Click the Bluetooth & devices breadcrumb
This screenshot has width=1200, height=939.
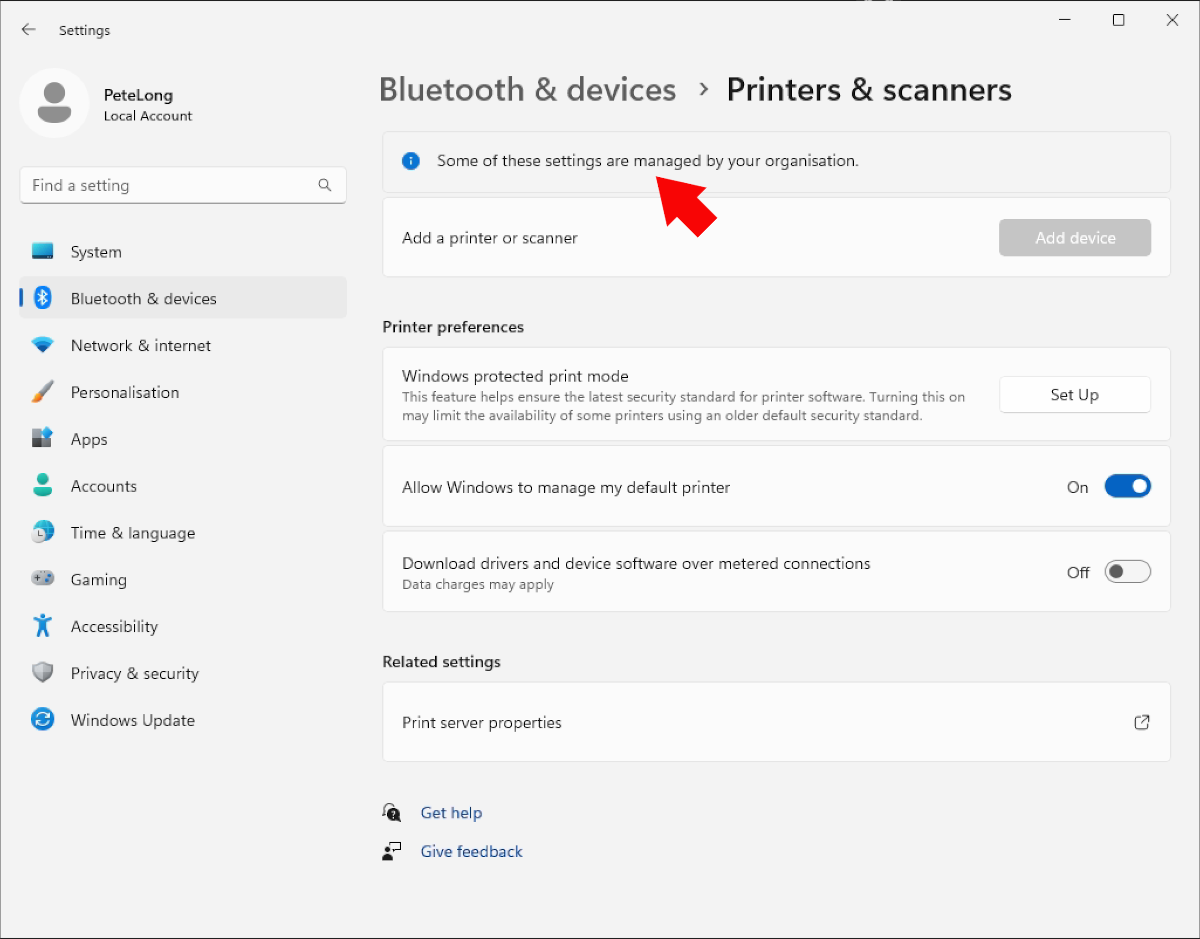click(528, 90)
